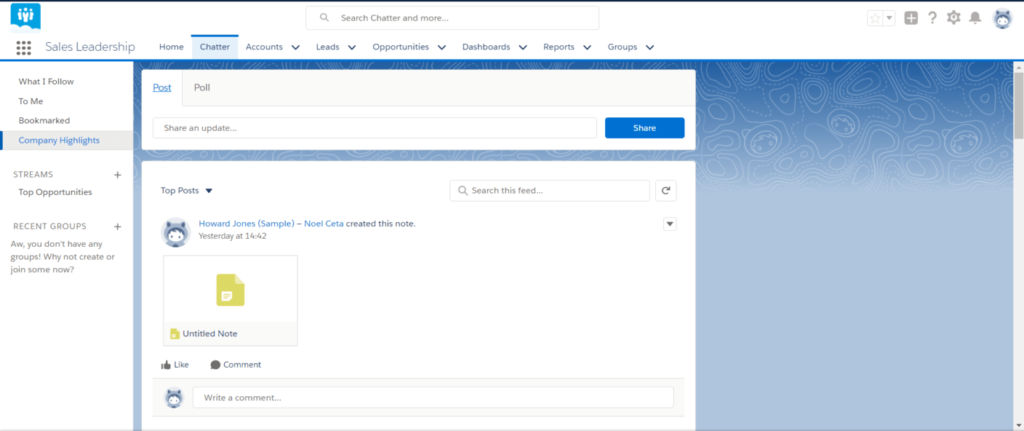Expand the Leads tab dropdown chevron

(x=352, y=47)
